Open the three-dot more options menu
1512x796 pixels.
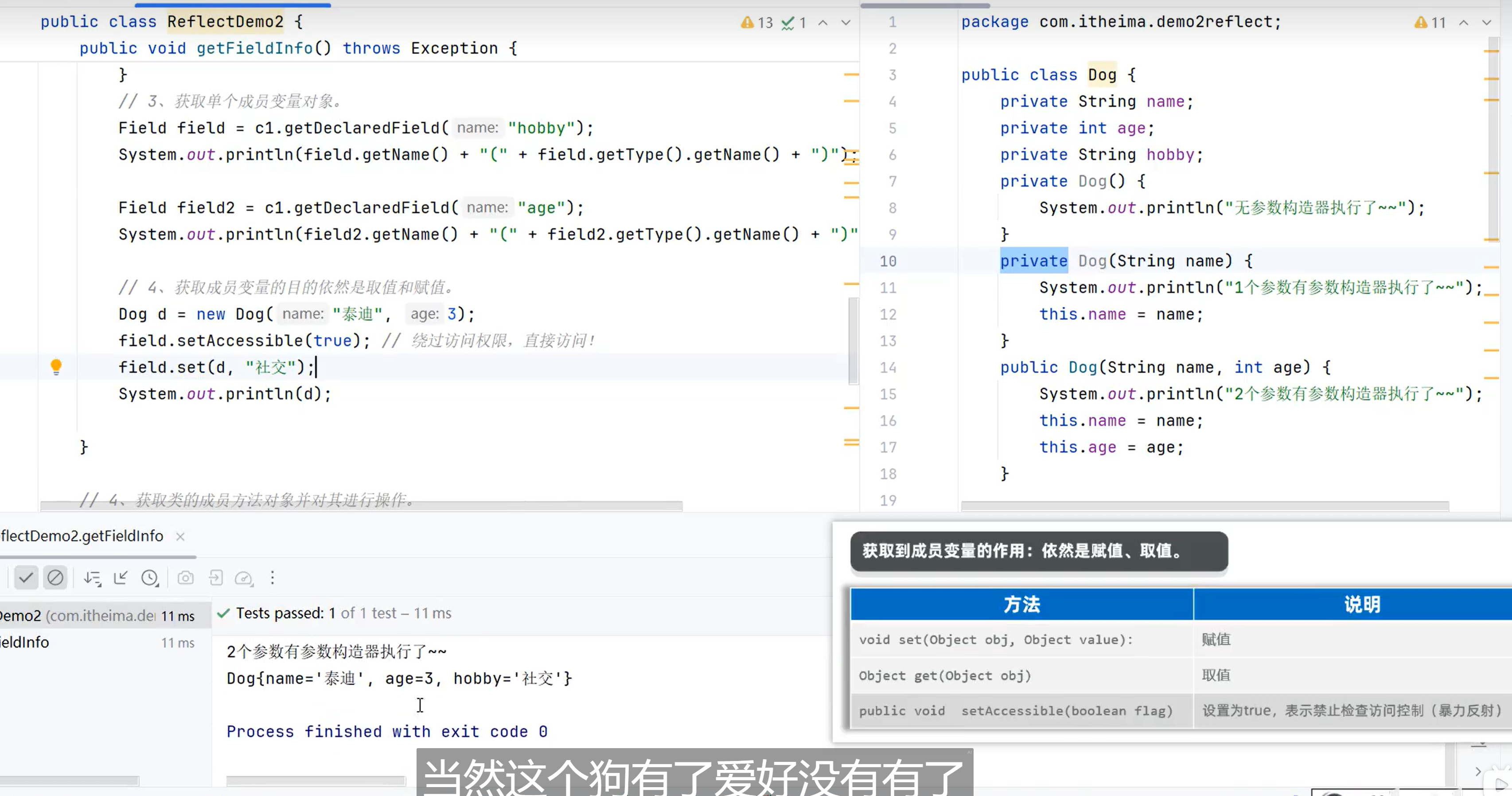(273, 577)
